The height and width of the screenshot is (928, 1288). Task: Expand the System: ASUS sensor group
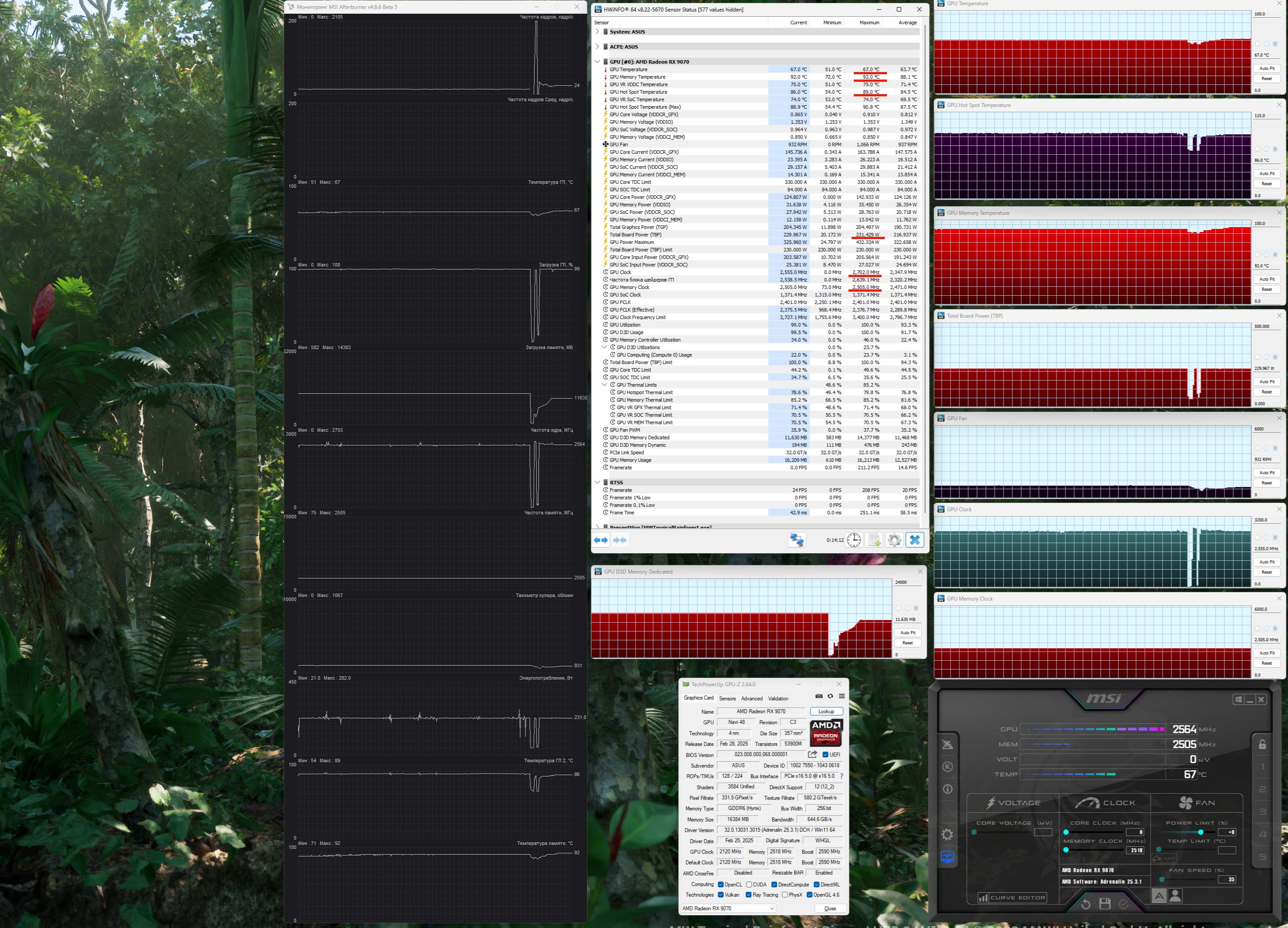597,32
